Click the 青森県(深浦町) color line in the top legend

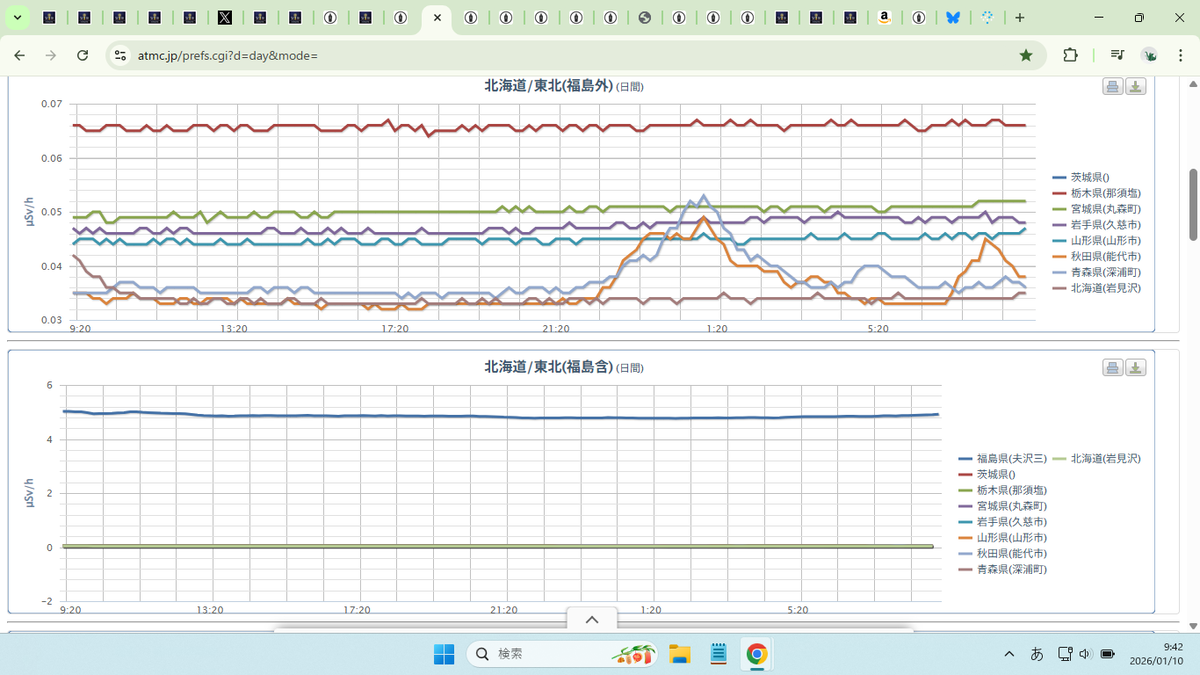pos(1060,272)
